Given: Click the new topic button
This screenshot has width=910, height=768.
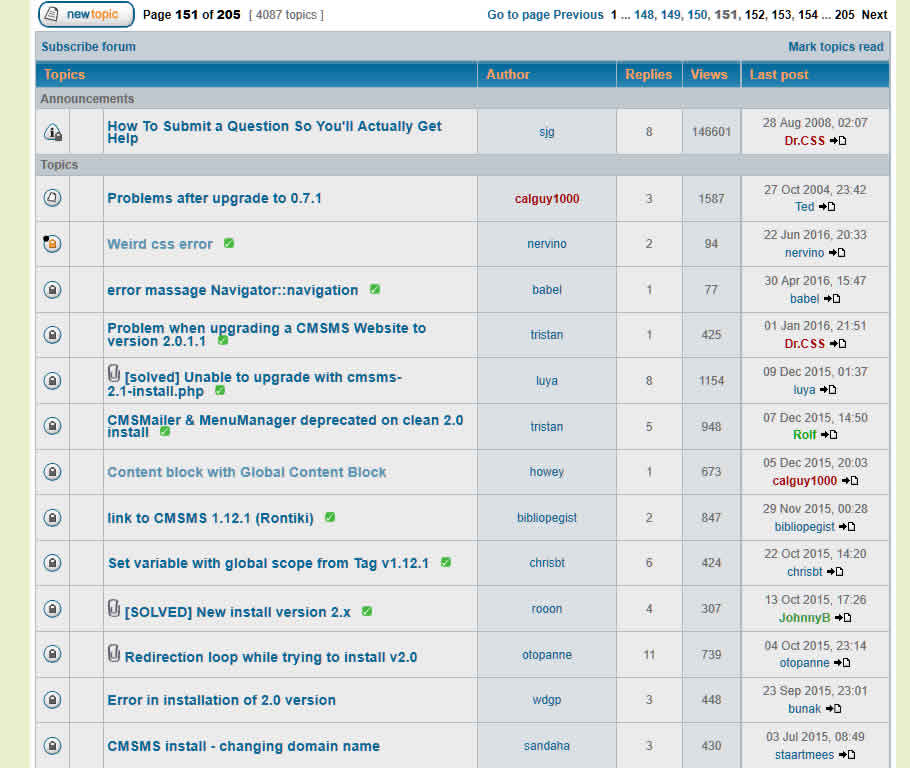Looking at the screenshot, I should [86, 15].
